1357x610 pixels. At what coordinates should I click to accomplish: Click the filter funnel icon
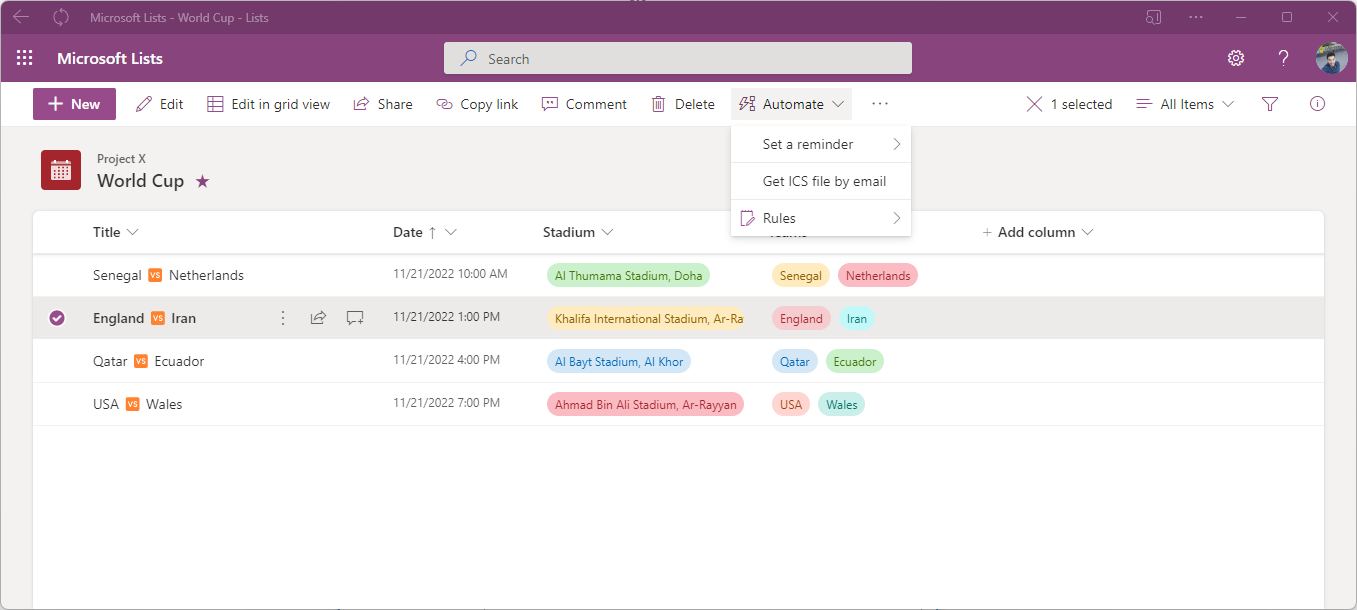tap(1270, 104)
